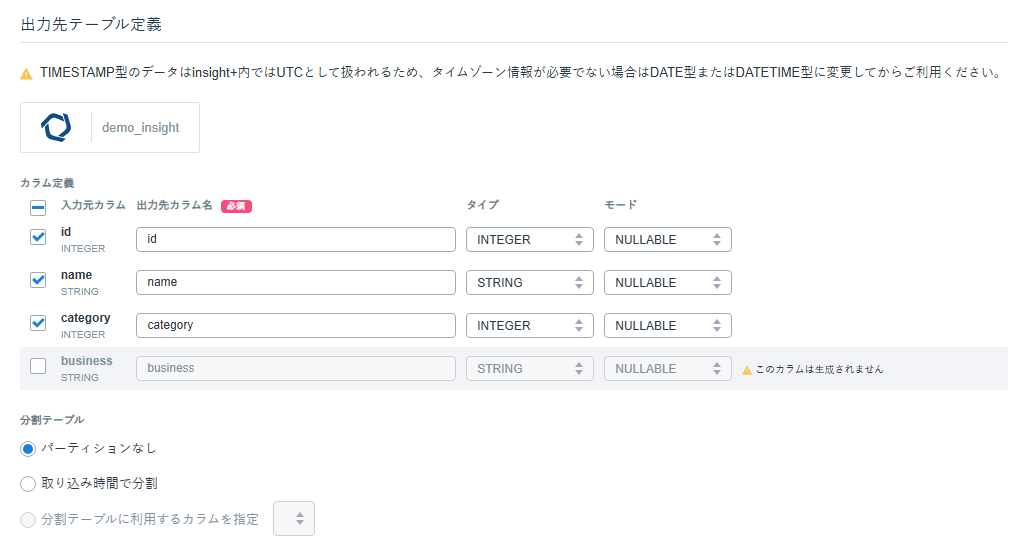The height and width of the screenshot is (553, 1028).
Task: Click the このカラムは生成されません warning text
Action: pos(820,369)
